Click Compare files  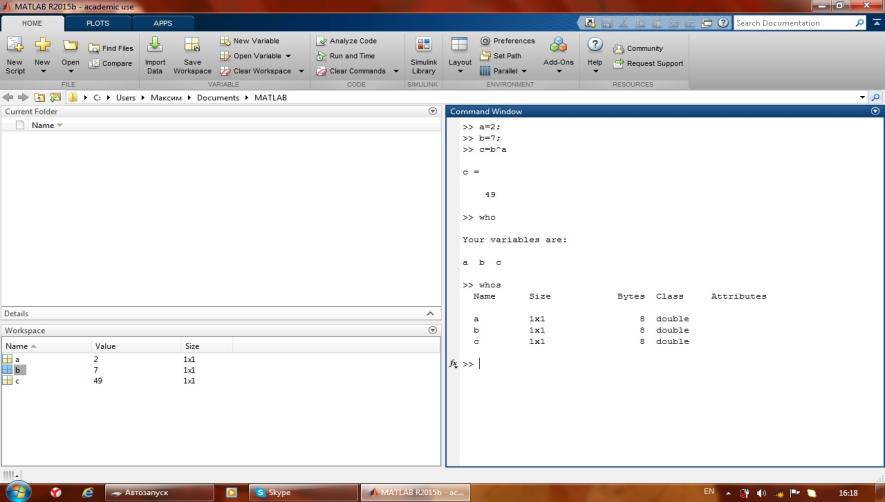[111, 63]
